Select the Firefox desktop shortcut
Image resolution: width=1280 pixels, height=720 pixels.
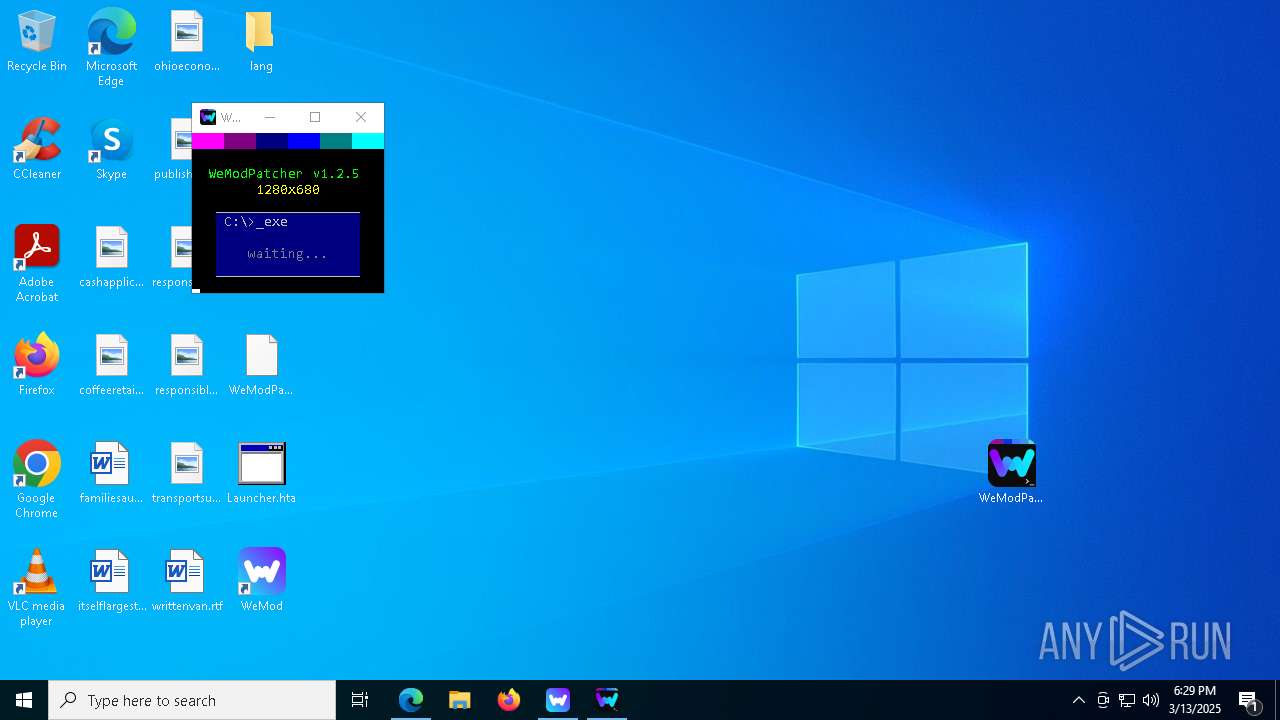point(37,366)
